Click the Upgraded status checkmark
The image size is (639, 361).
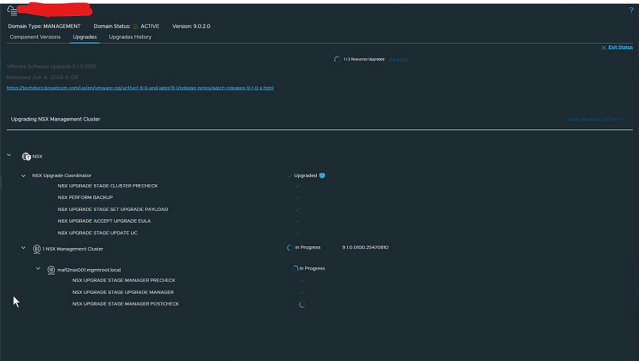click(290, 176)
